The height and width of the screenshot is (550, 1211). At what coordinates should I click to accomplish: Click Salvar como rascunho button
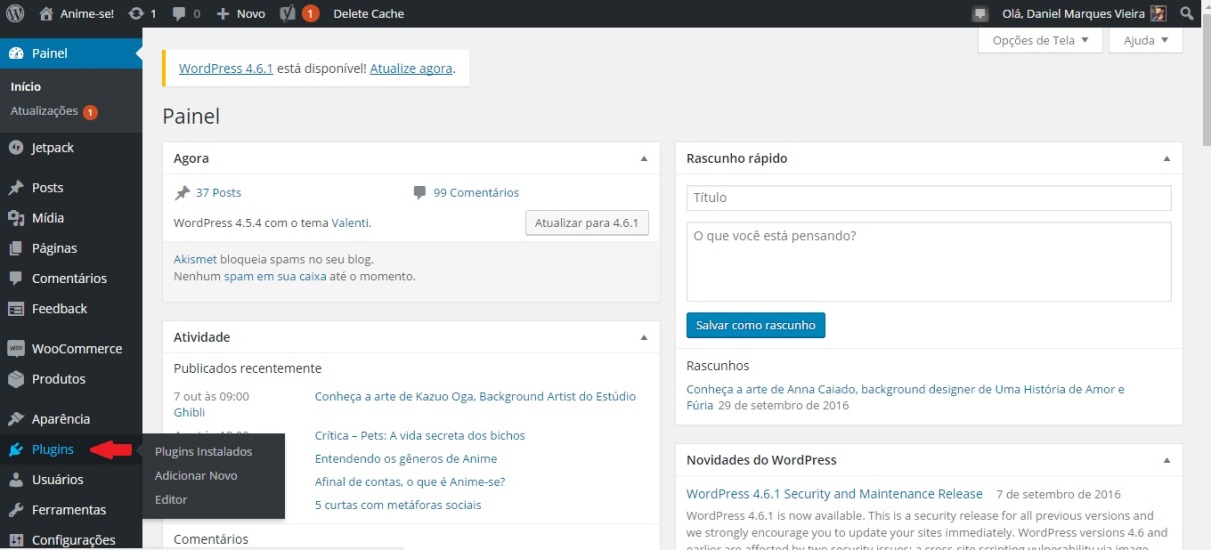coord(756,325)
